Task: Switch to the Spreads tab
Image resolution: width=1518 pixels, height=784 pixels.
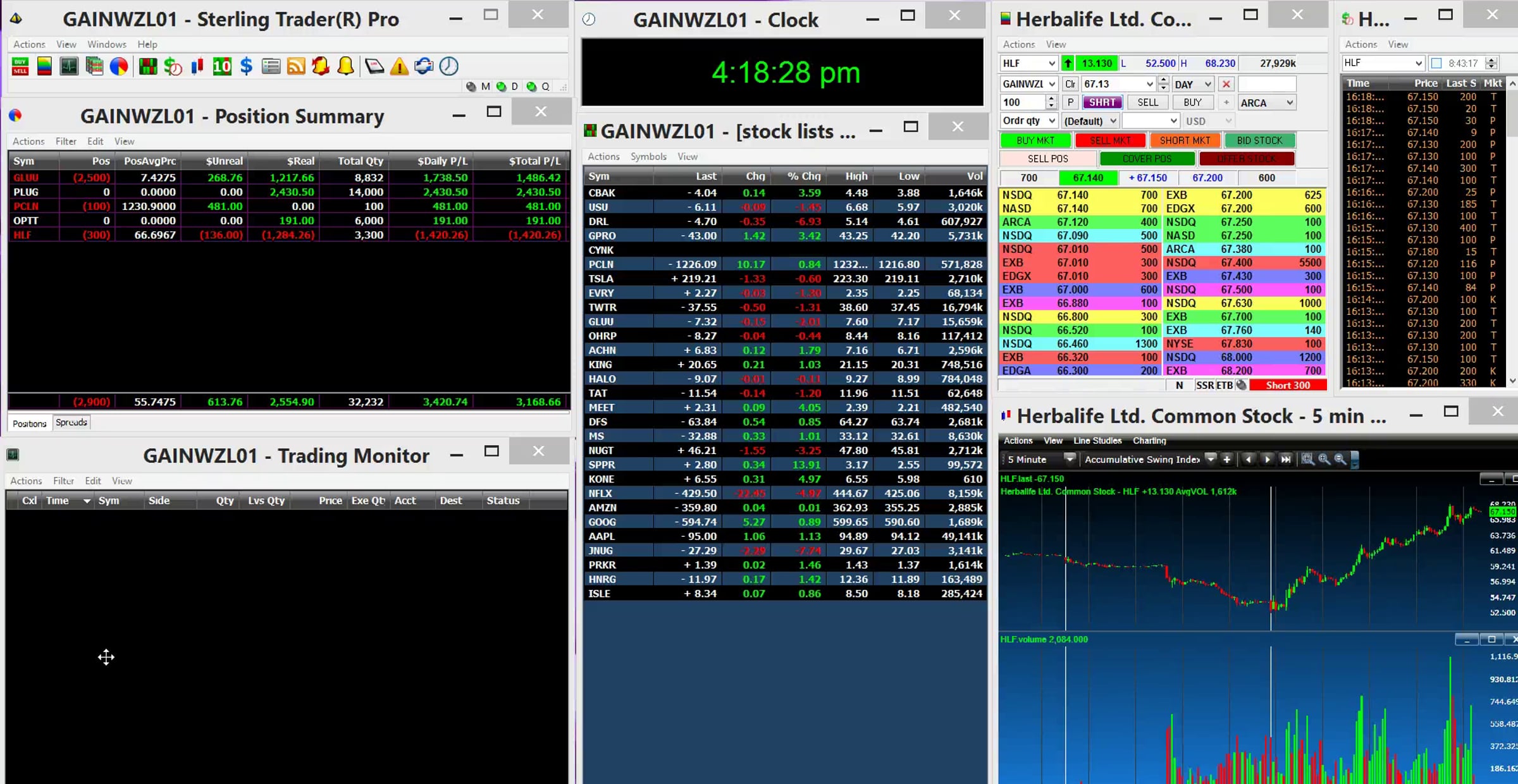Action: pos(71,422)
